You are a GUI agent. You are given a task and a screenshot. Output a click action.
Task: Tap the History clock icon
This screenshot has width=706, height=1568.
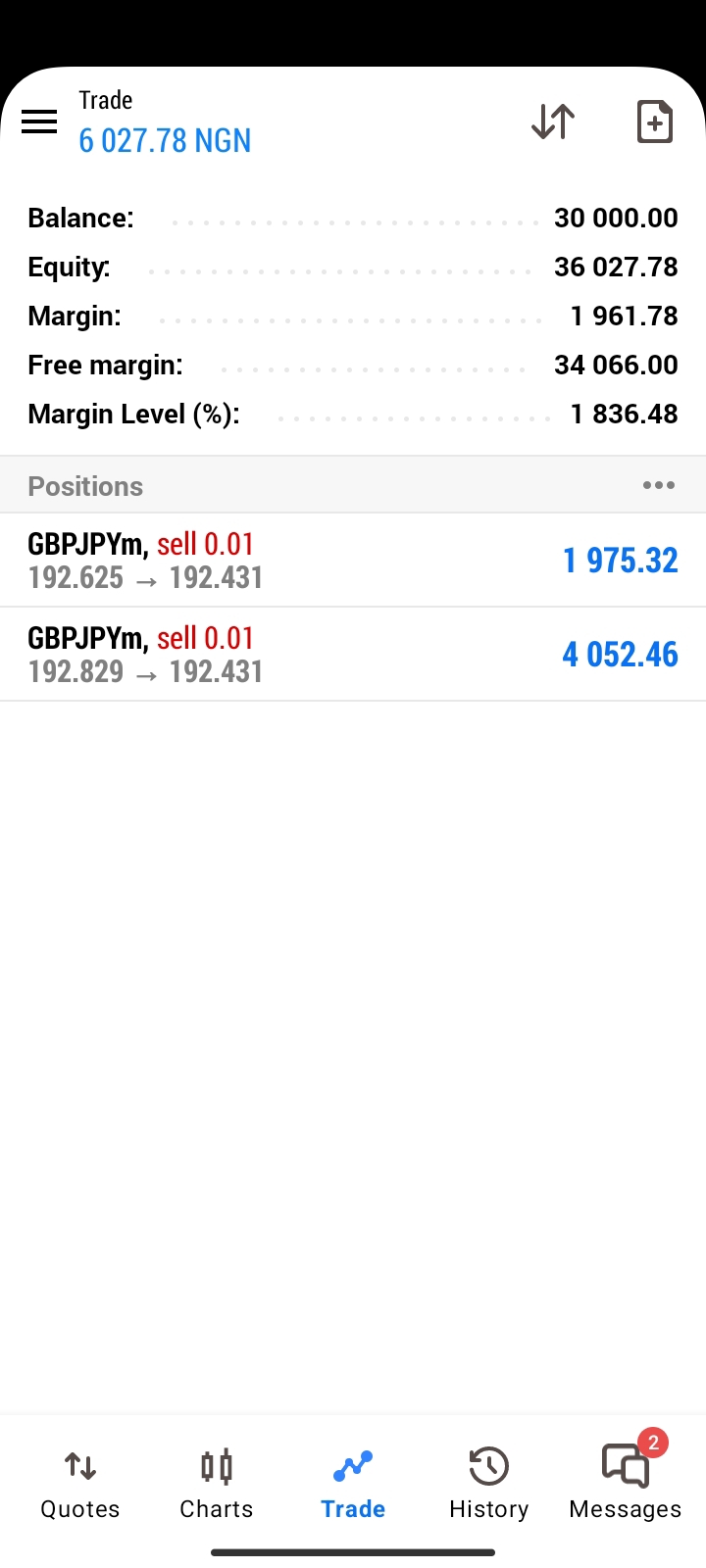488,1466
